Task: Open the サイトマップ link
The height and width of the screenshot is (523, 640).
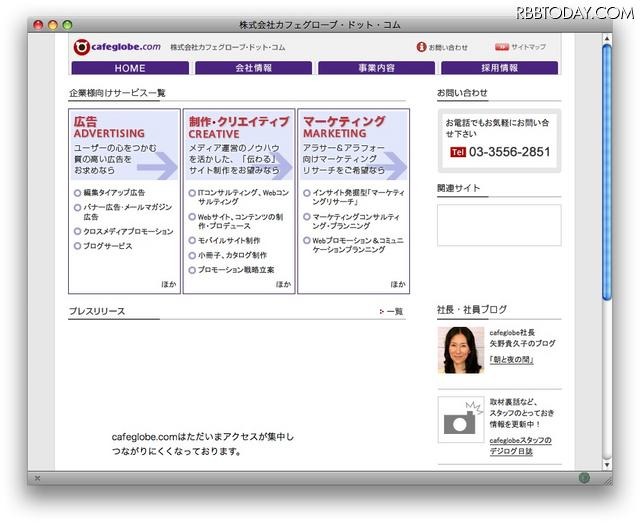Action: pyautogui.click(x=528, y=47)
